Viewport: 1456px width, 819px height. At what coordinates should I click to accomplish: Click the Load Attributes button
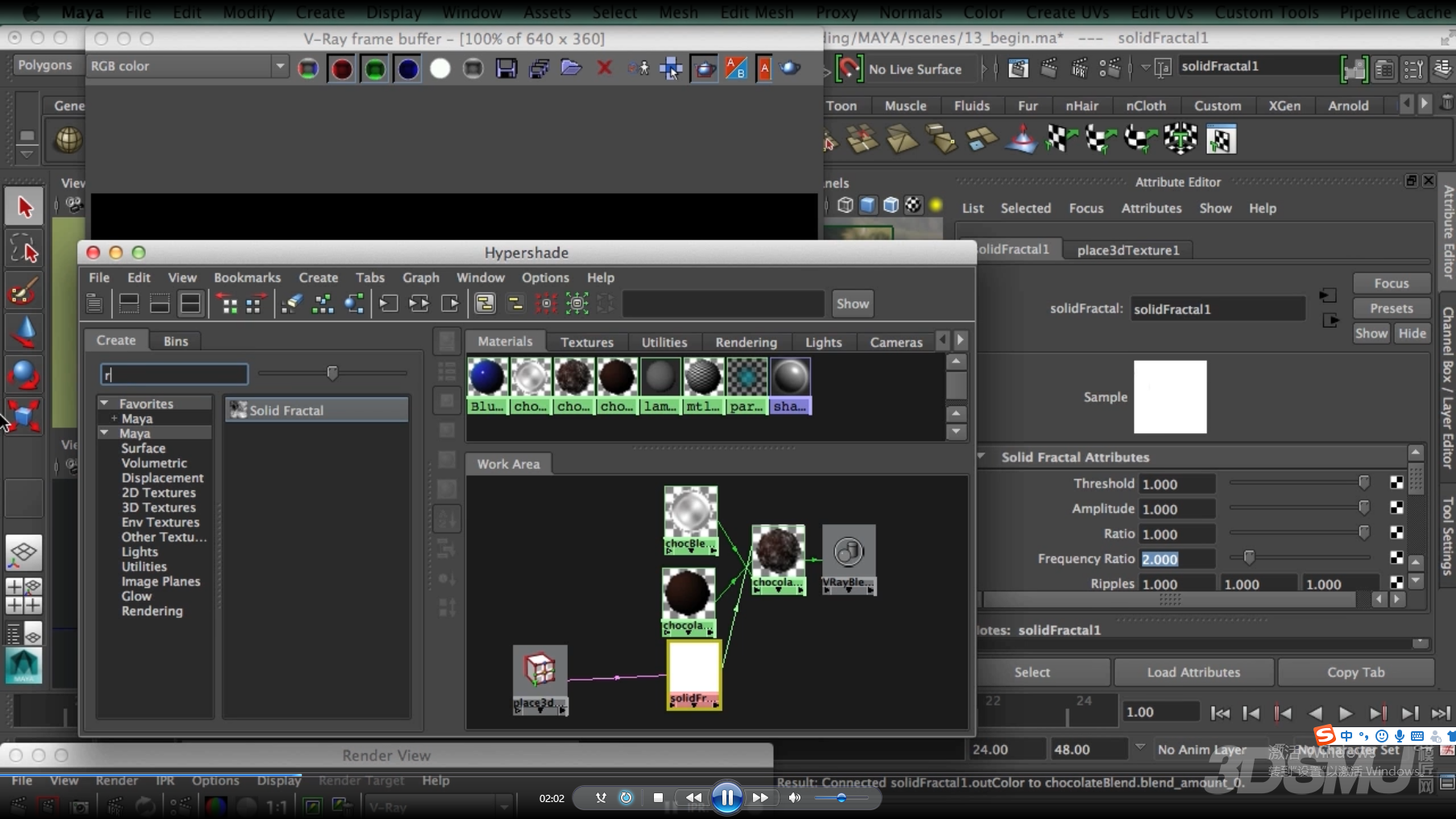pyautogui.click(x=1193, y=672)
